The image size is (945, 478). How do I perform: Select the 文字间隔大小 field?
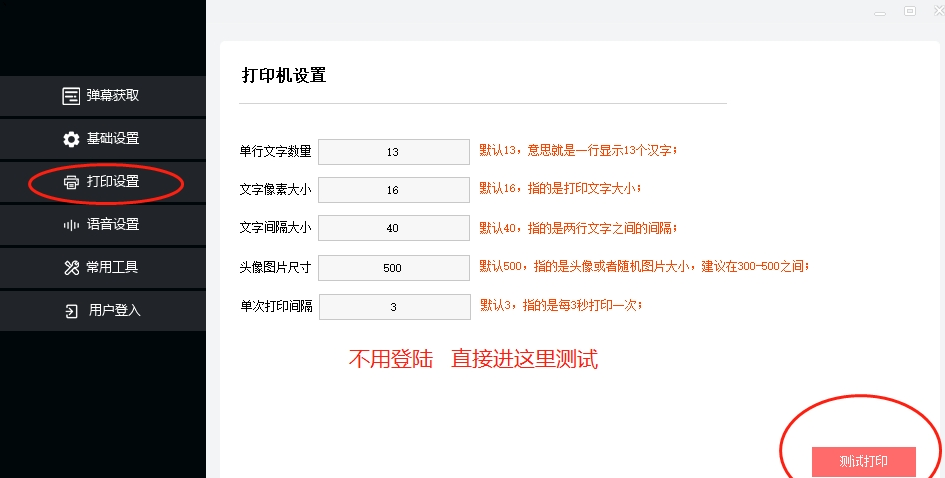(x=393, y=228)
